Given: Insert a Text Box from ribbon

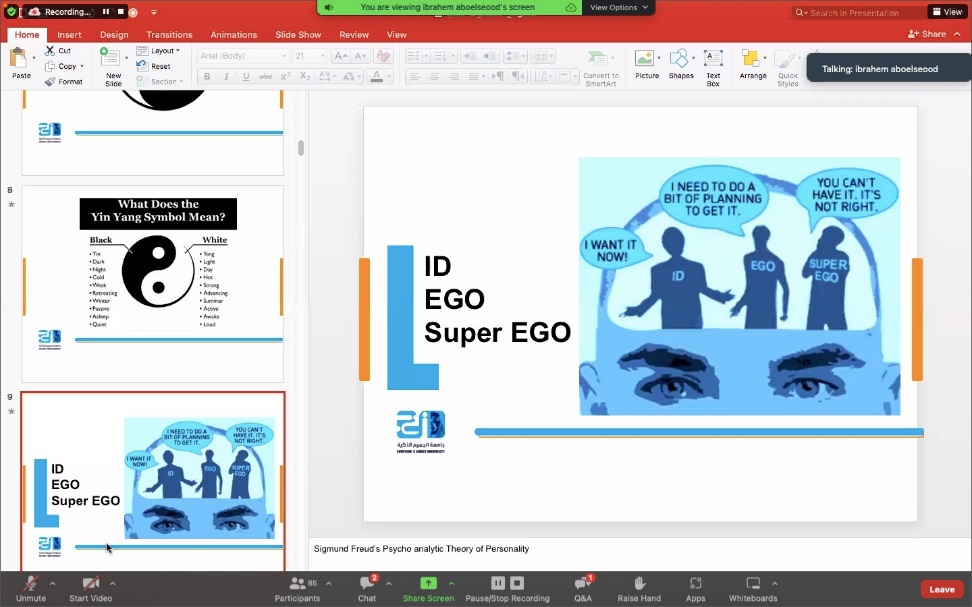Looking at the screenshot, I should click(713, 65).
